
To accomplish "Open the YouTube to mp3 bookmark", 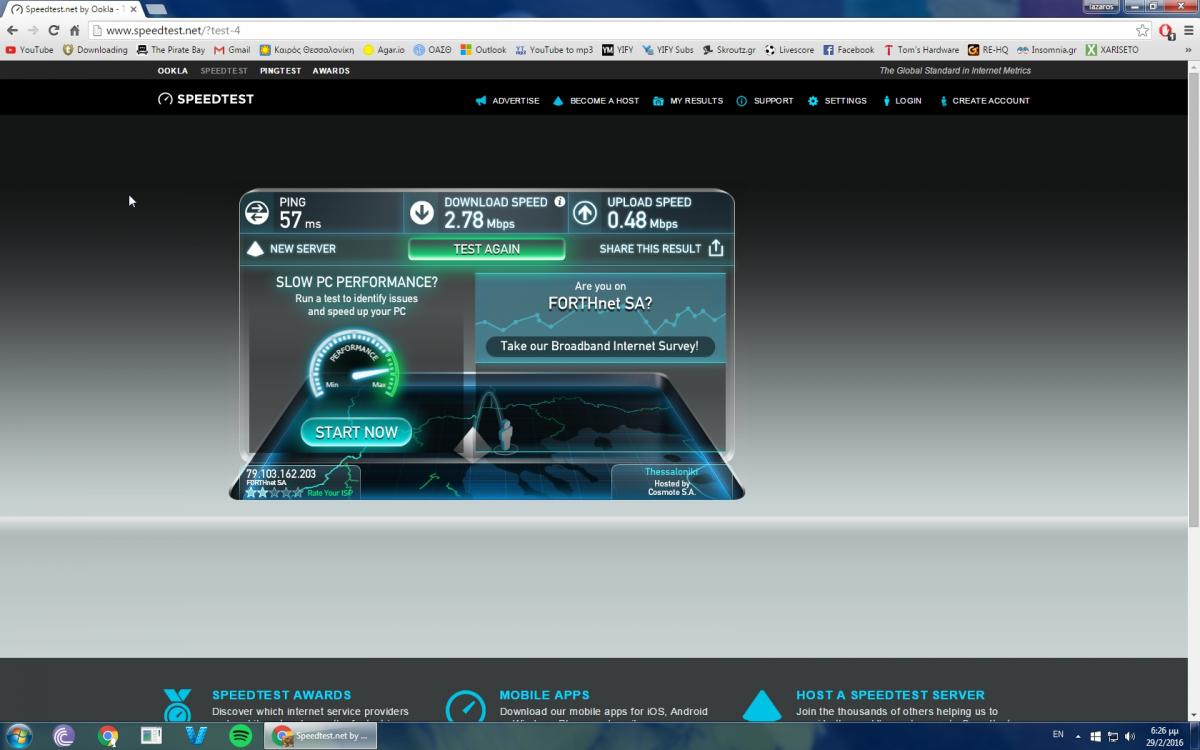I will (x=554, y=50).
